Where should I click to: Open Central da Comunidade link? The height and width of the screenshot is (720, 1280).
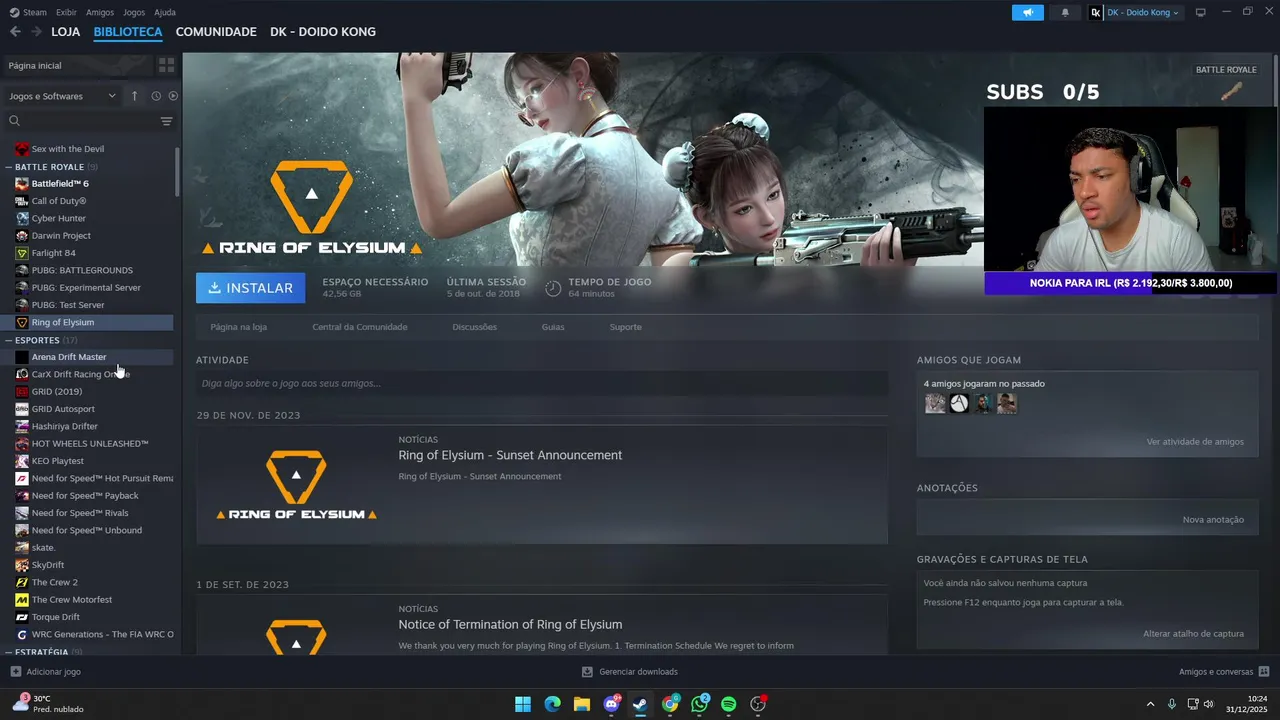360,327
